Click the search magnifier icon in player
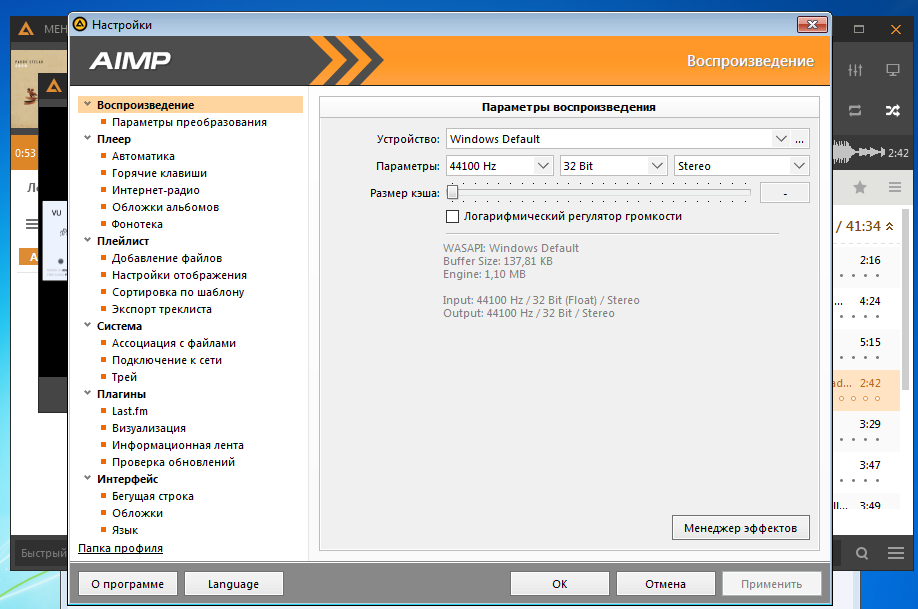The height and width of the screenshot is (609, 918). 862,553
